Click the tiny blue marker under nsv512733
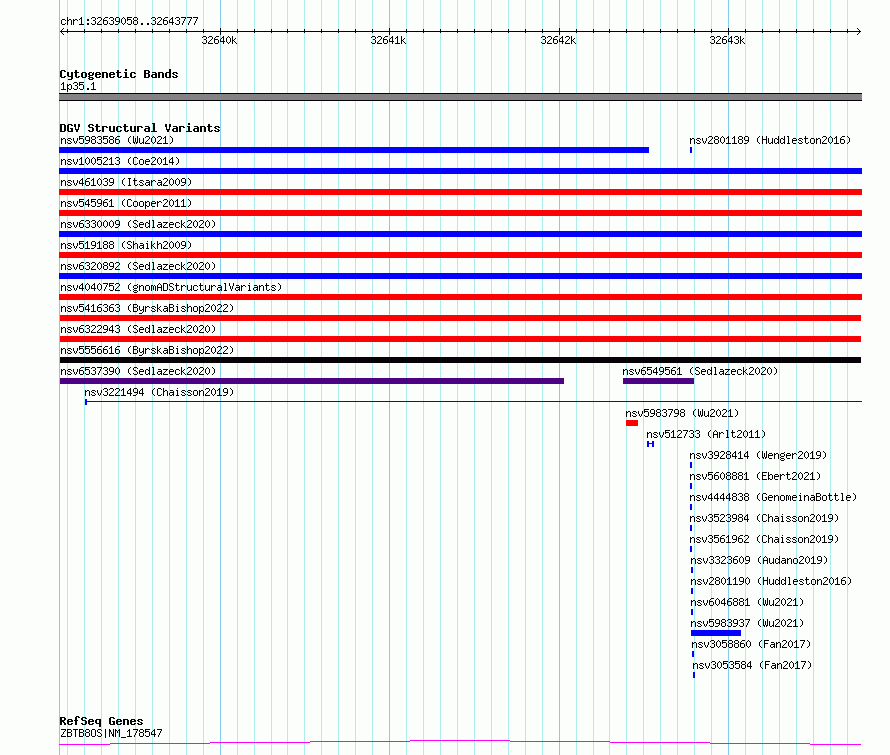Image resolution: width=890 pixels, height=755 pixels. [650, 444]
